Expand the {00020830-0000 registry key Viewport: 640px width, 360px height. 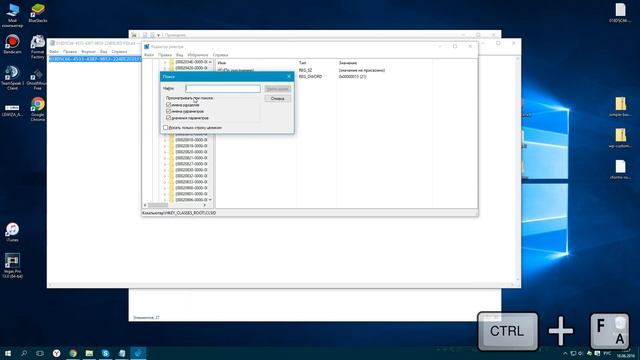pos(165,170)
